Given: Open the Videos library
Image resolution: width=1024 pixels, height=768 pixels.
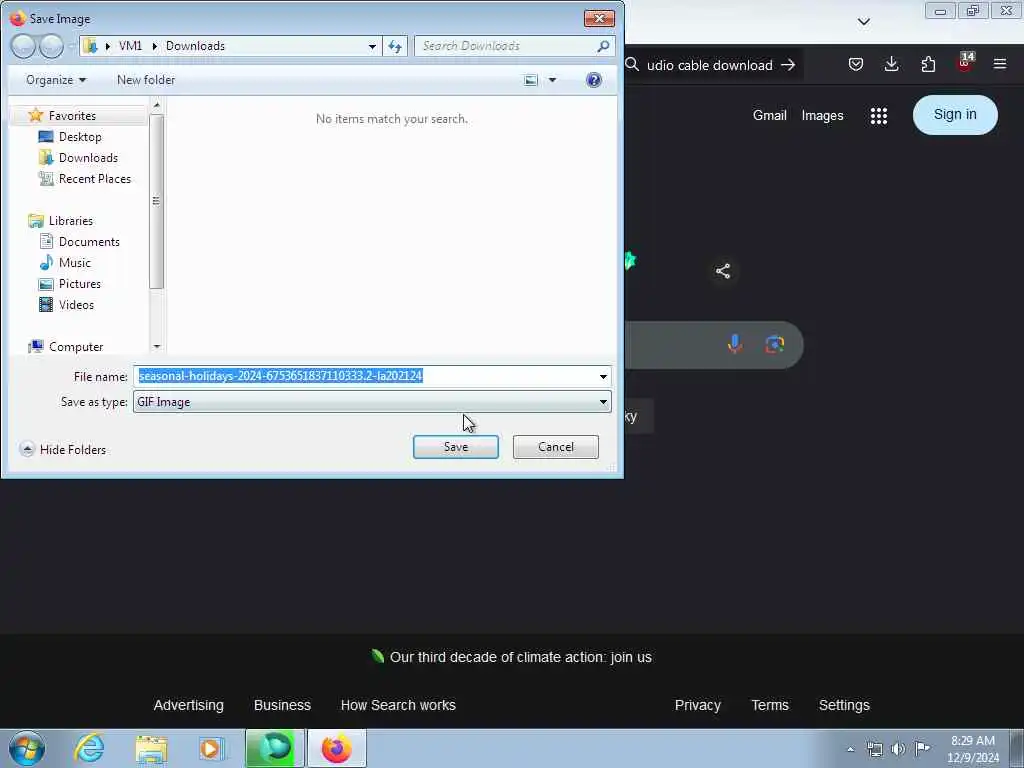Looking at the screenshot, I should (x=76, y=304).
